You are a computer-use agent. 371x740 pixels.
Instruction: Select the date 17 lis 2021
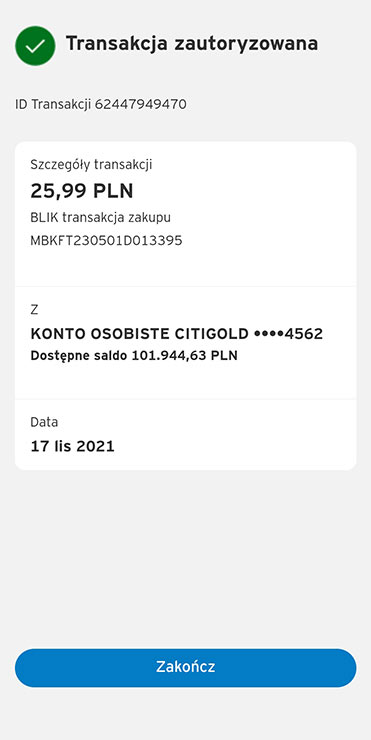click(72, 446)
